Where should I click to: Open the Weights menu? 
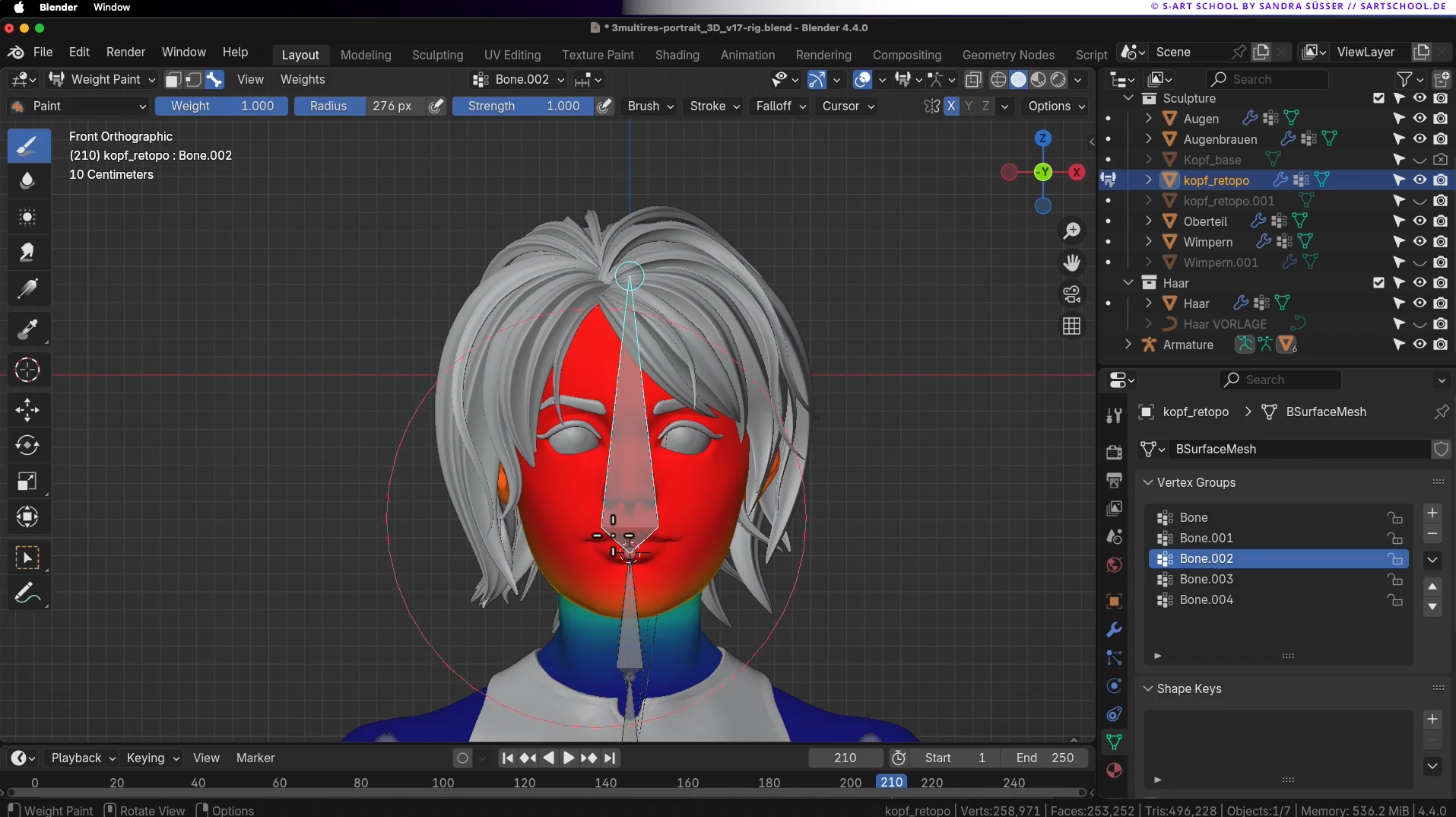click(x=303, y=79)
